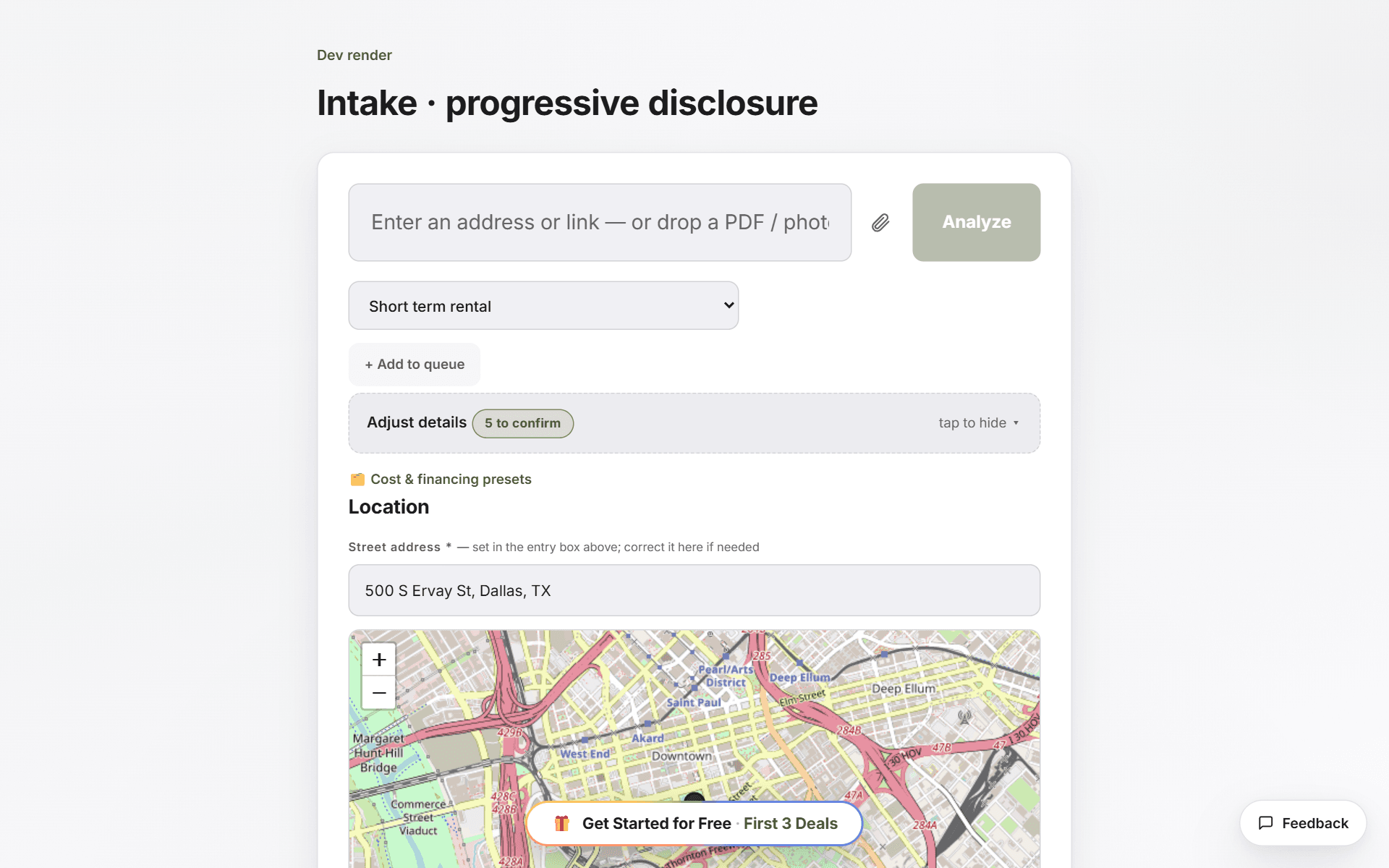The image size is (1389, 868).
Task: Click the Commerce Street Viaduct label
Action: (x=418, y=817)
